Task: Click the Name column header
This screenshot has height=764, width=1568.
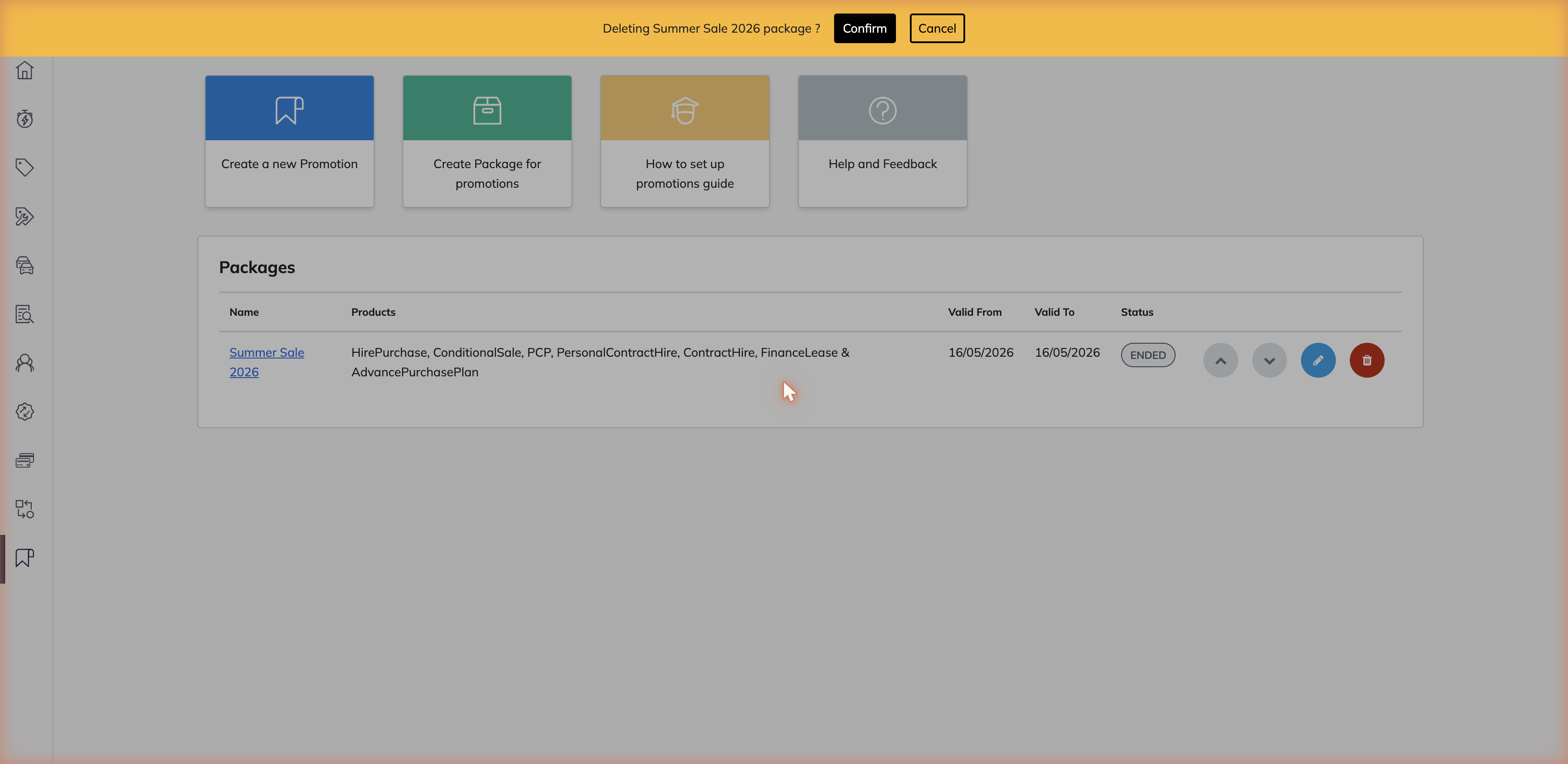Action: (244, 312)
